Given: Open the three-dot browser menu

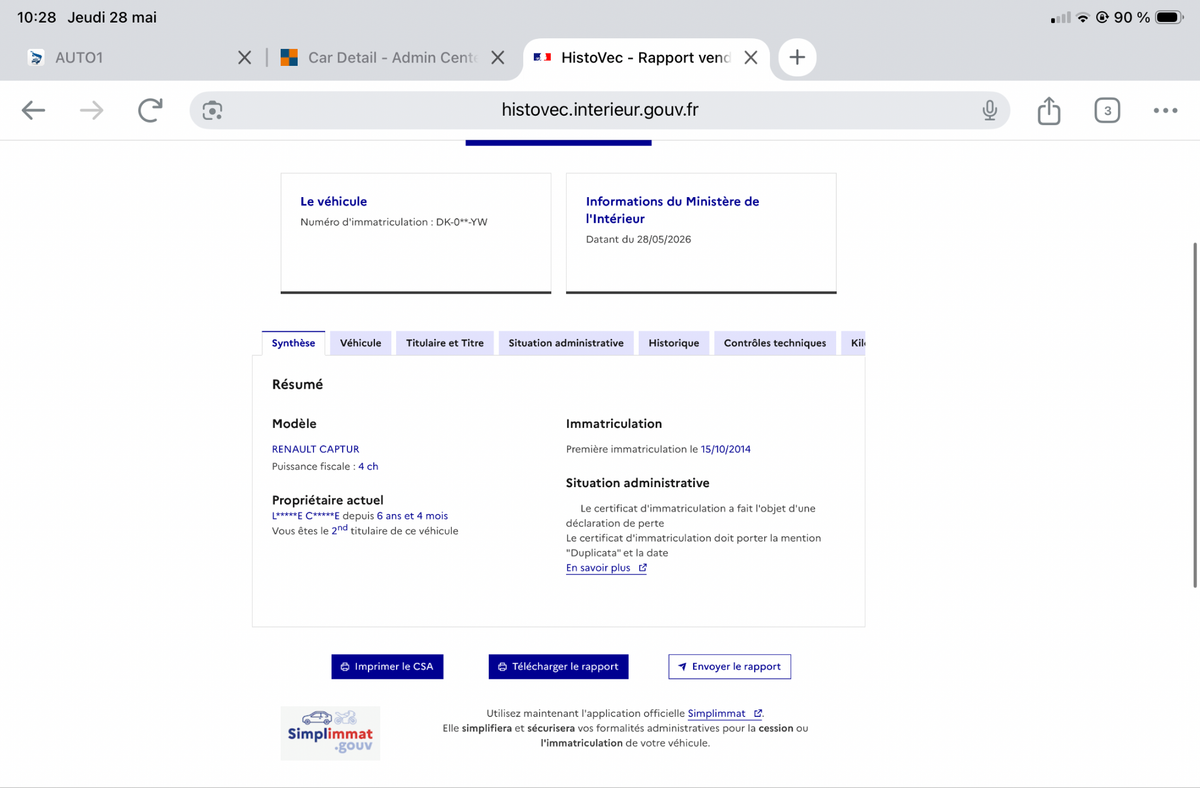Looking at the screenshot, I should pos(1165,110).
